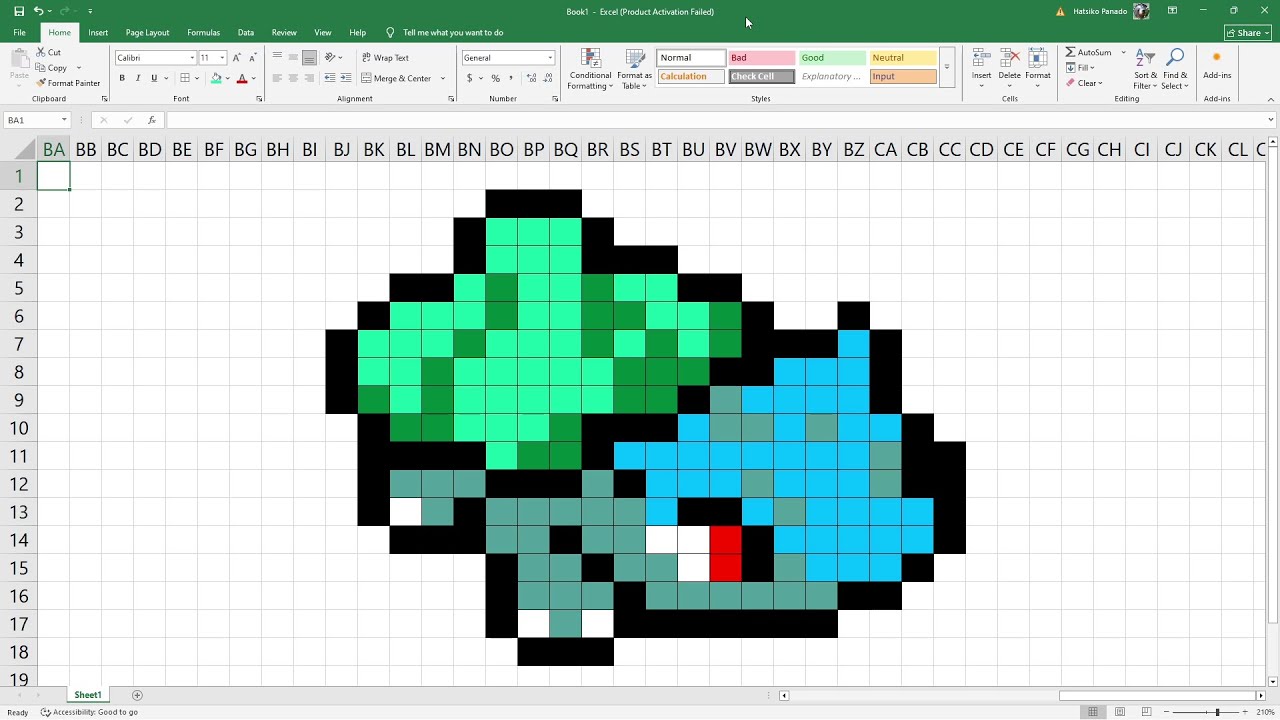Open Ribbon Display Options

(x=1172, y=11)
